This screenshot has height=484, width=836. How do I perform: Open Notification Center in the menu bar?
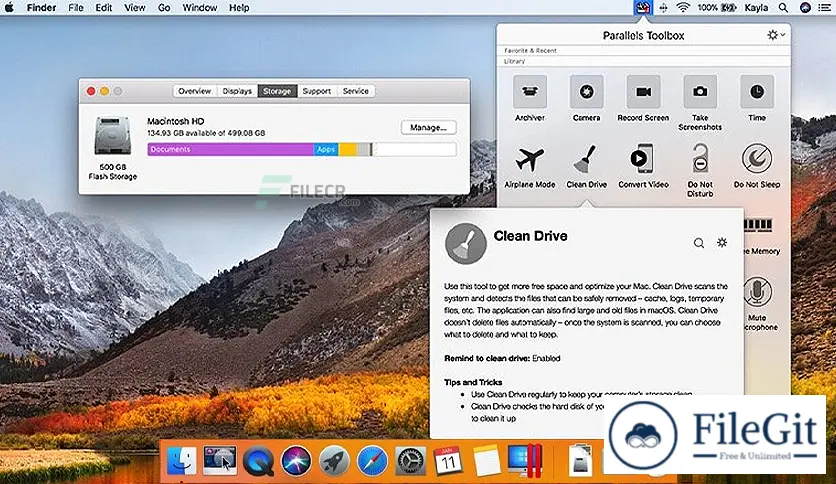point(824,7)
